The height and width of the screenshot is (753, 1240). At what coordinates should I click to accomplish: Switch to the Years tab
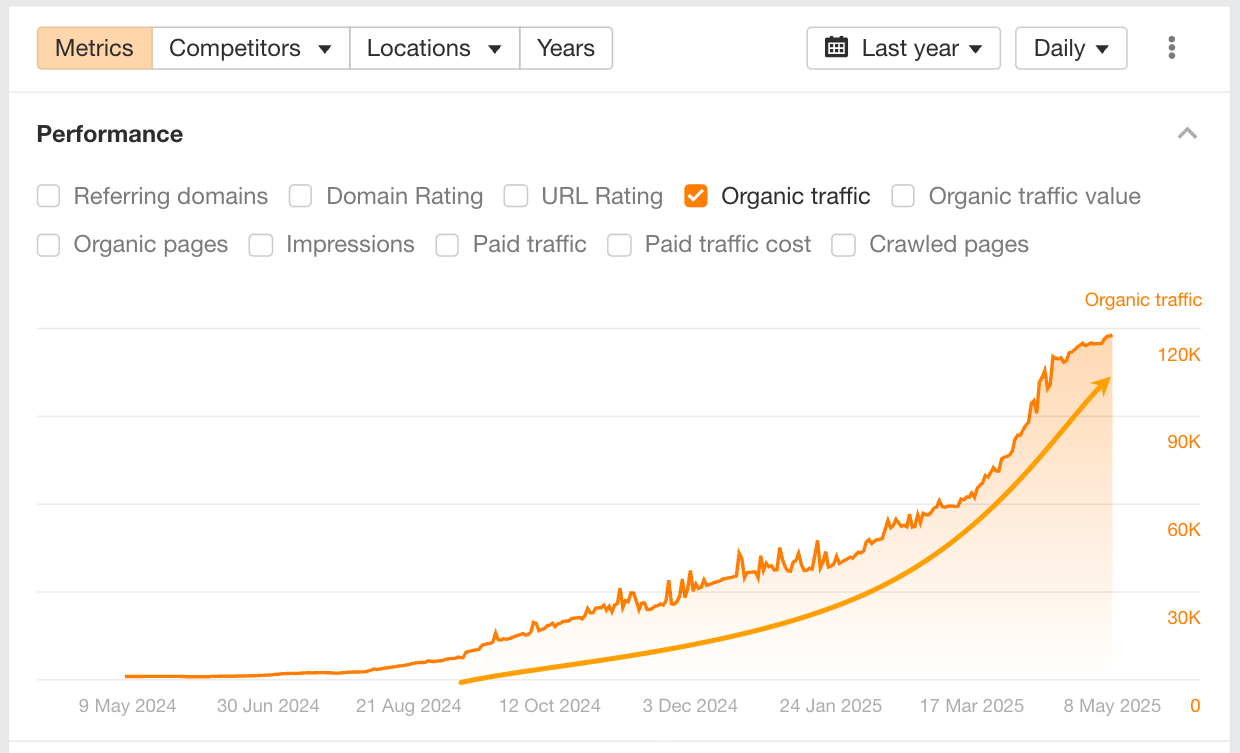coord(566,48)
